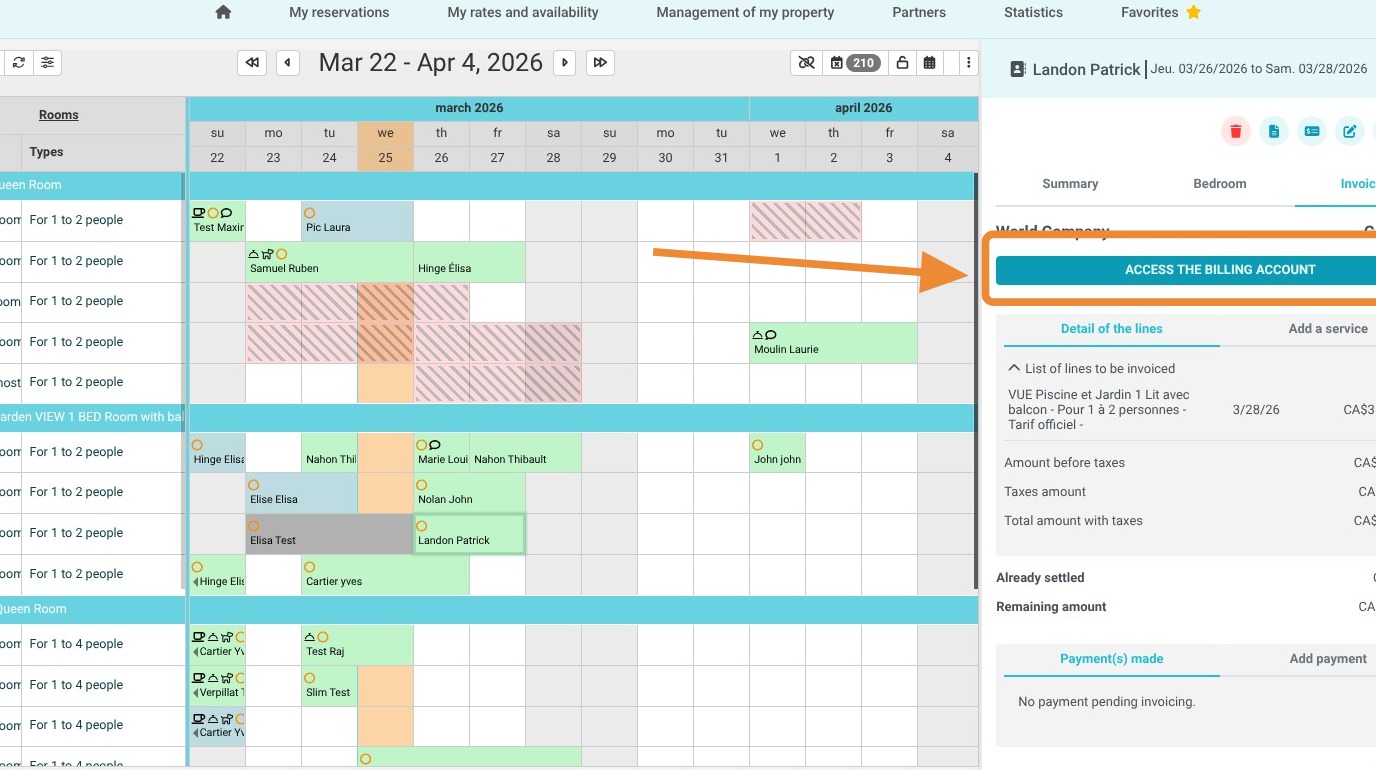The height and width of the screenshot is (770, 1376).
Task: Open the planning filter sliders settings
Action: [47, 63]
